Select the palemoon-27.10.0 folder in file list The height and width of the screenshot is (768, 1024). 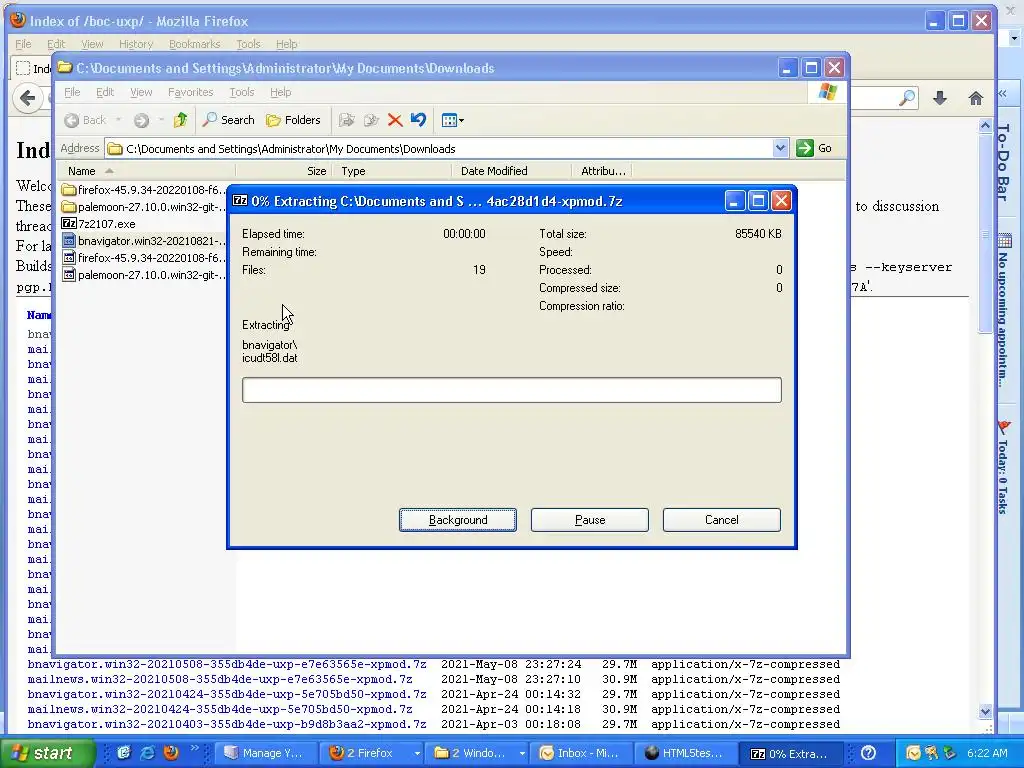143,207
